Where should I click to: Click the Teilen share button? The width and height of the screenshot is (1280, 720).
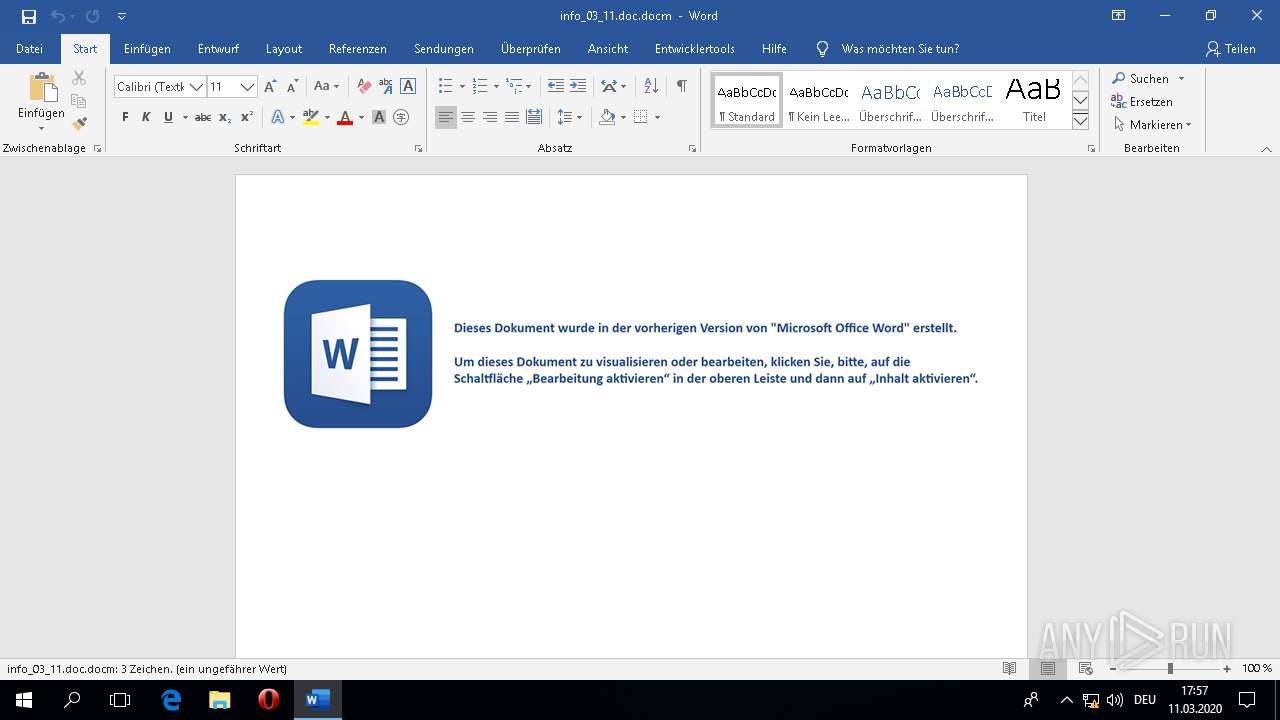[1231, 49]
